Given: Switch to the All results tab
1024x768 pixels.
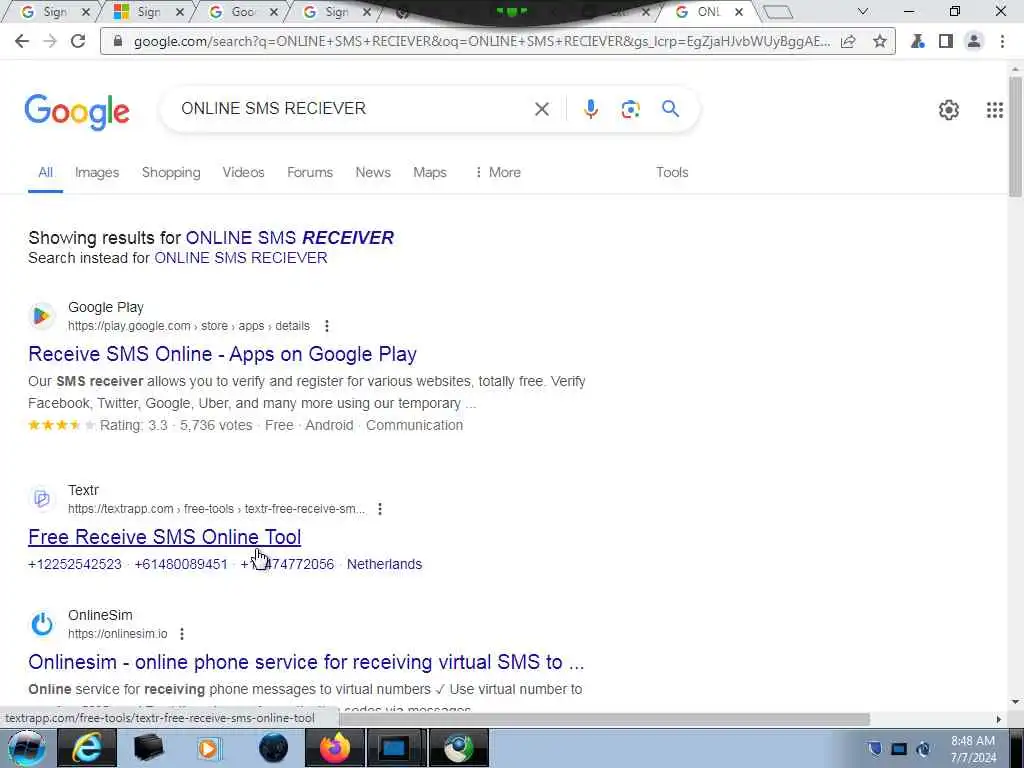Looking at the screenshot, I should coord(45,172).
